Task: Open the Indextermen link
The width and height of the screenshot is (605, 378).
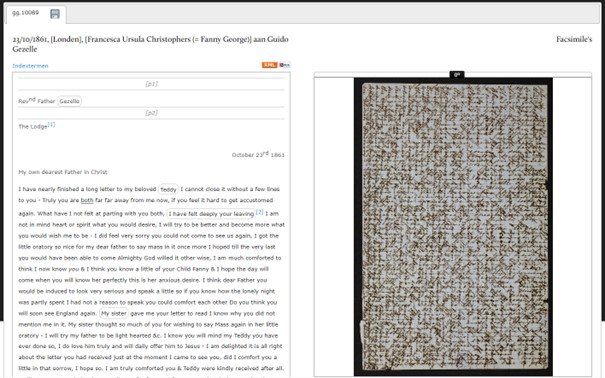Action: [x=30, y=66]
